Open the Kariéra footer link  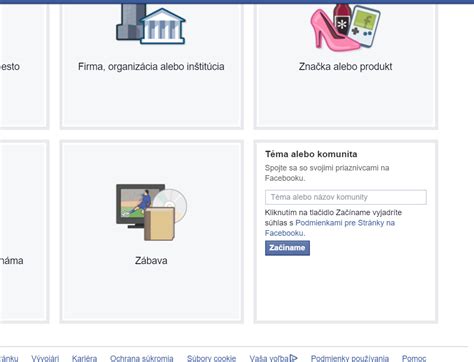tap(84, 358)
